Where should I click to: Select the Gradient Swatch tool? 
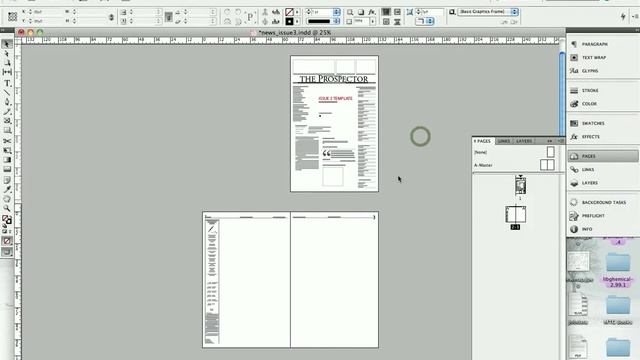tap(7, 160)
